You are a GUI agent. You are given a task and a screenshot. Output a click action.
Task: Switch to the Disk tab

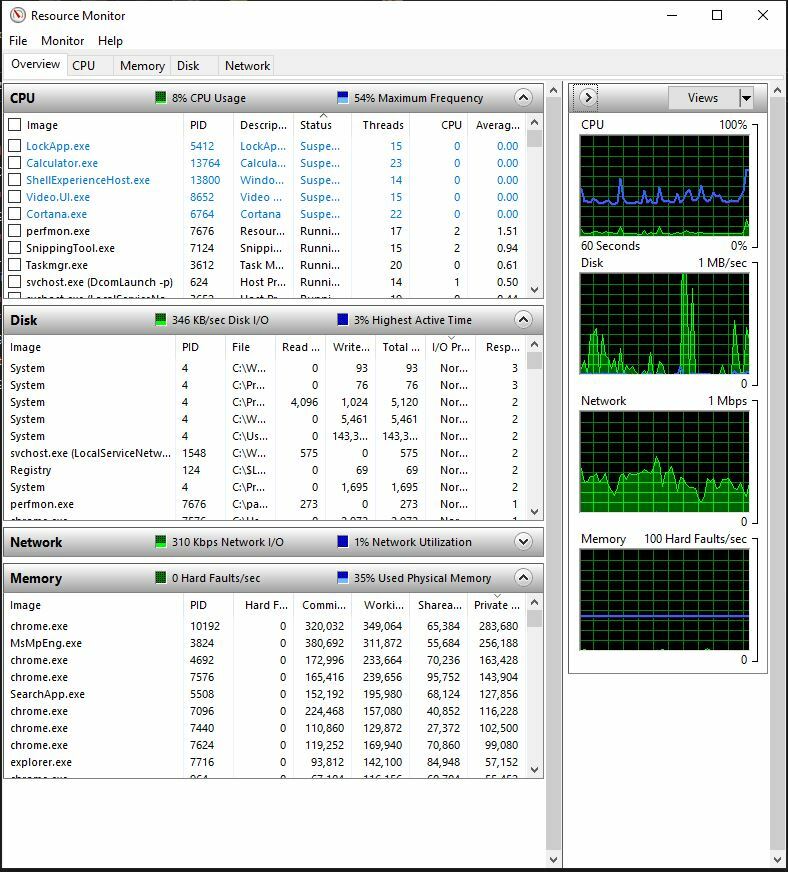coord(194,66)
